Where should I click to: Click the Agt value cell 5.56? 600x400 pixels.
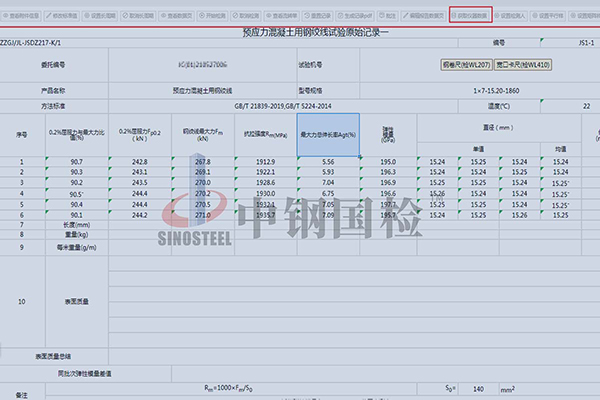[x=328, y=162]
